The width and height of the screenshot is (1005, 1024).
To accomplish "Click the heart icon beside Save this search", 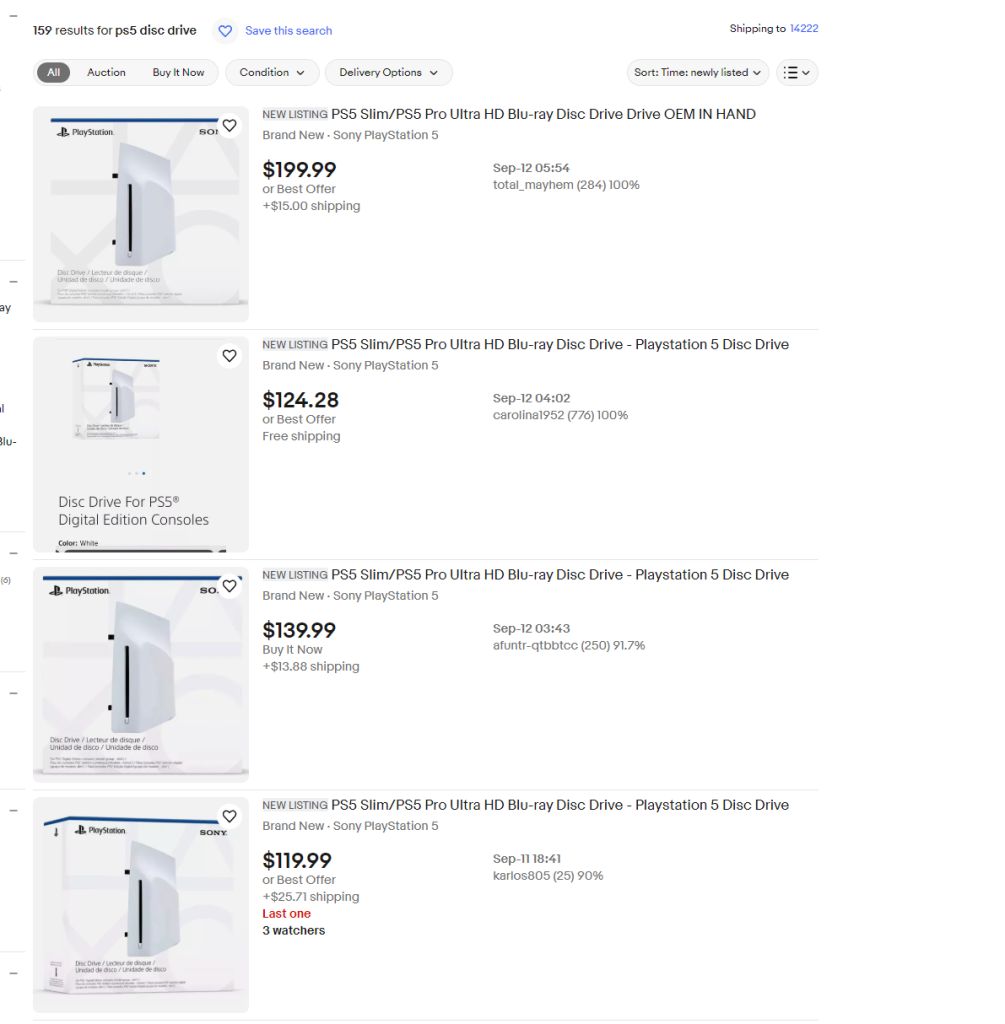I will (x=225, y=31).
